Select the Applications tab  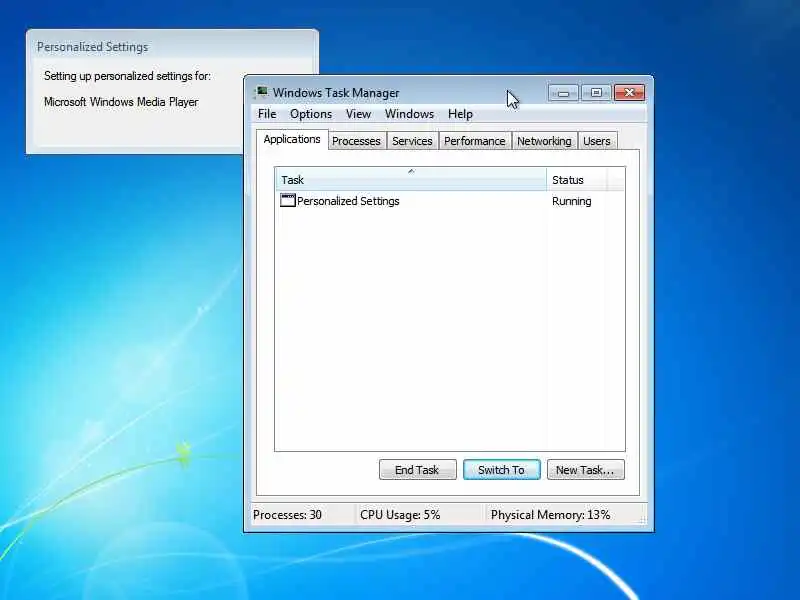(292, 139)
